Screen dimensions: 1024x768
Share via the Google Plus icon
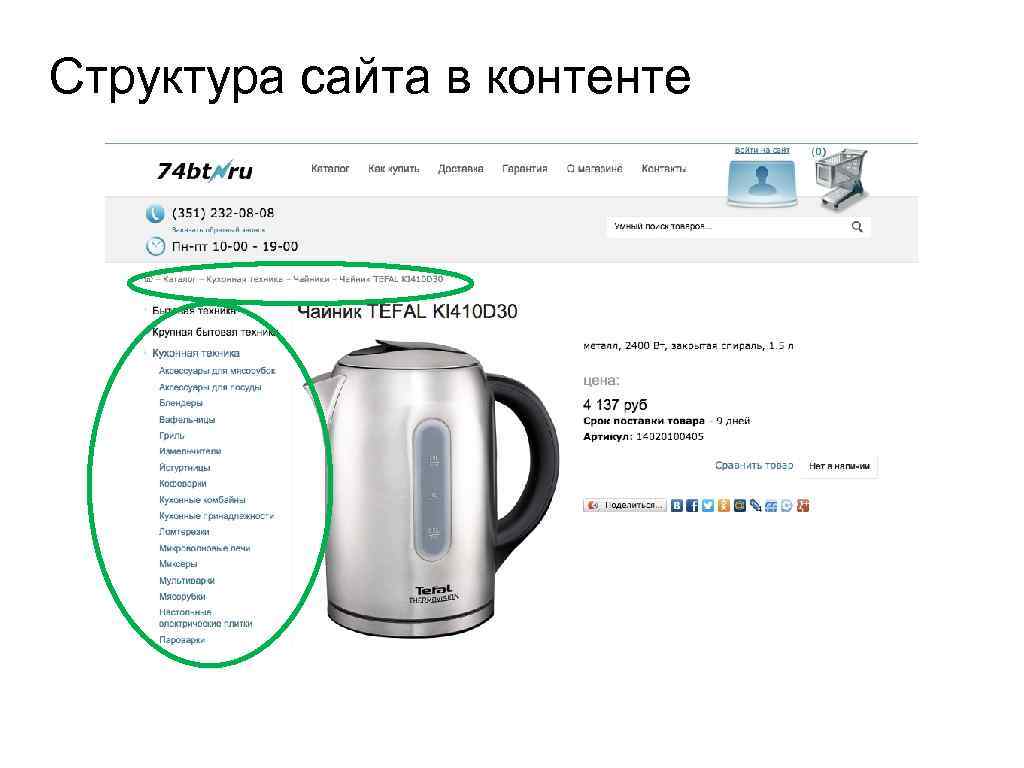pos(803,505)
